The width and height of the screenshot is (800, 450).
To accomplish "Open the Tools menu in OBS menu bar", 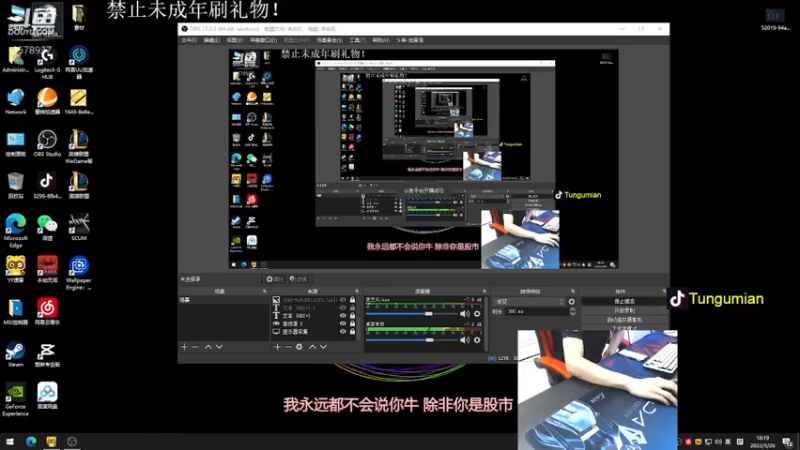I will 357,40.
